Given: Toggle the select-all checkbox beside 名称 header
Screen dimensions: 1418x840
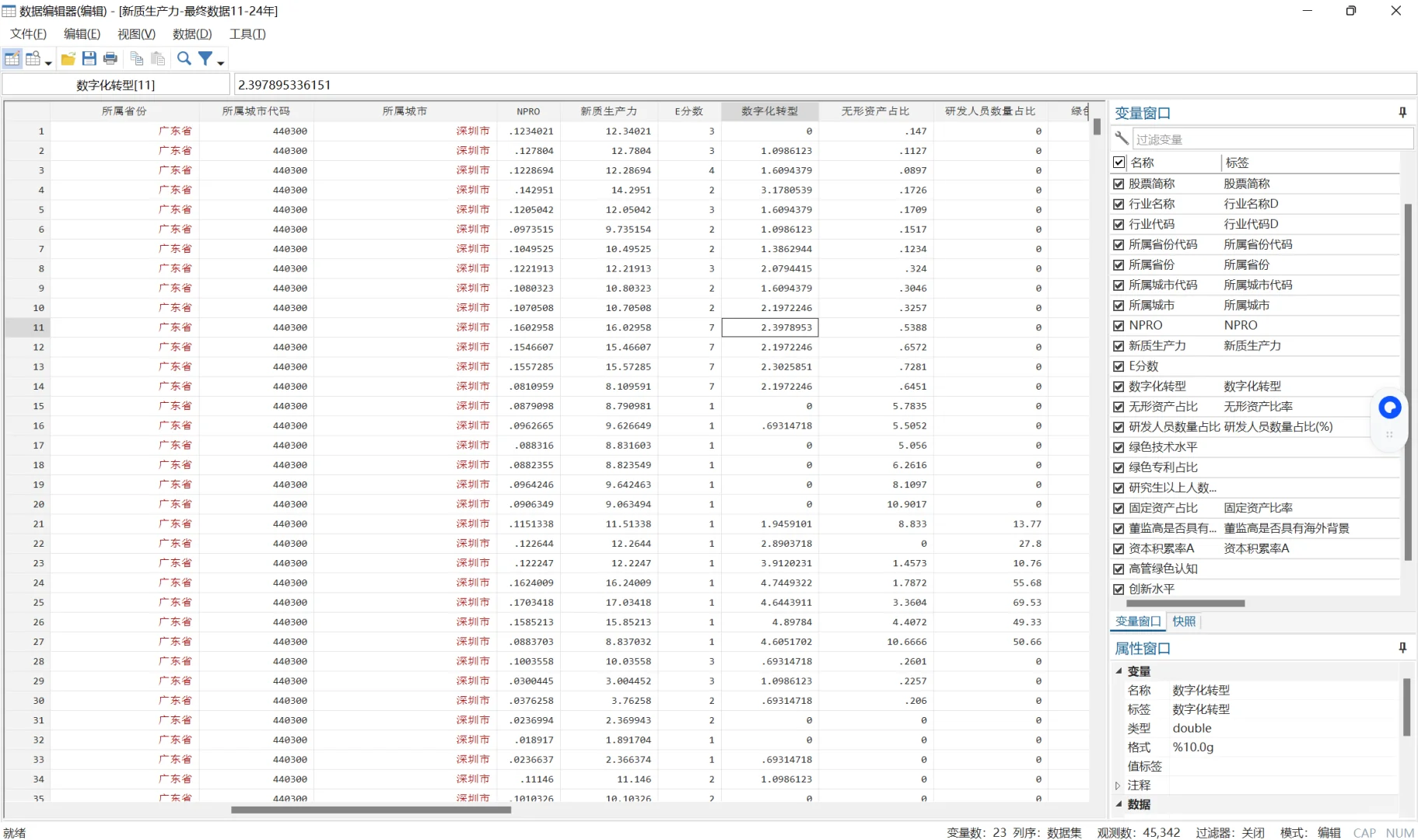Looking at the screenshot, I should (x=1119, y=163).
